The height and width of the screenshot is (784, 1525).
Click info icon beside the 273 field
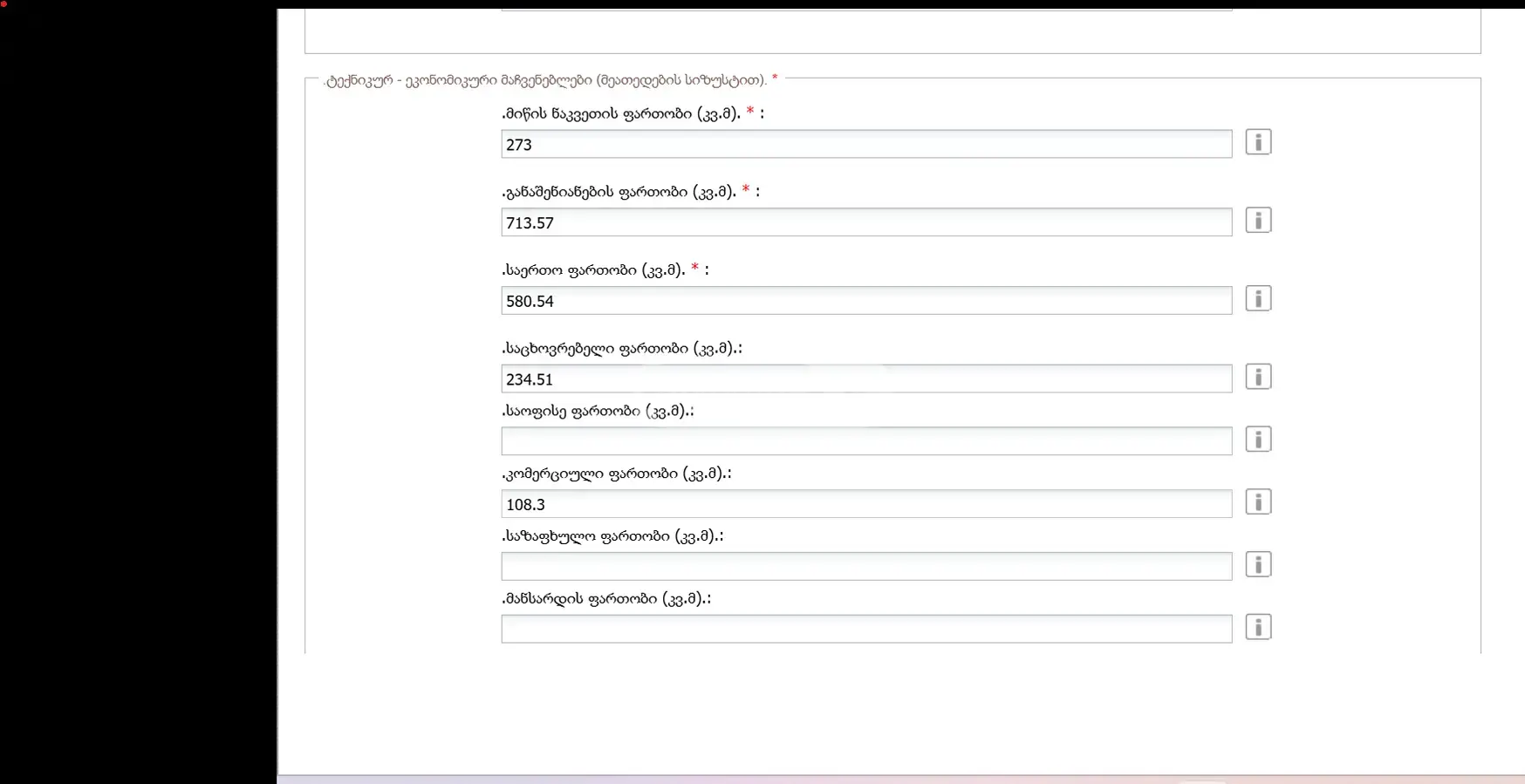pyautogui.click(x=1258, y=142)
